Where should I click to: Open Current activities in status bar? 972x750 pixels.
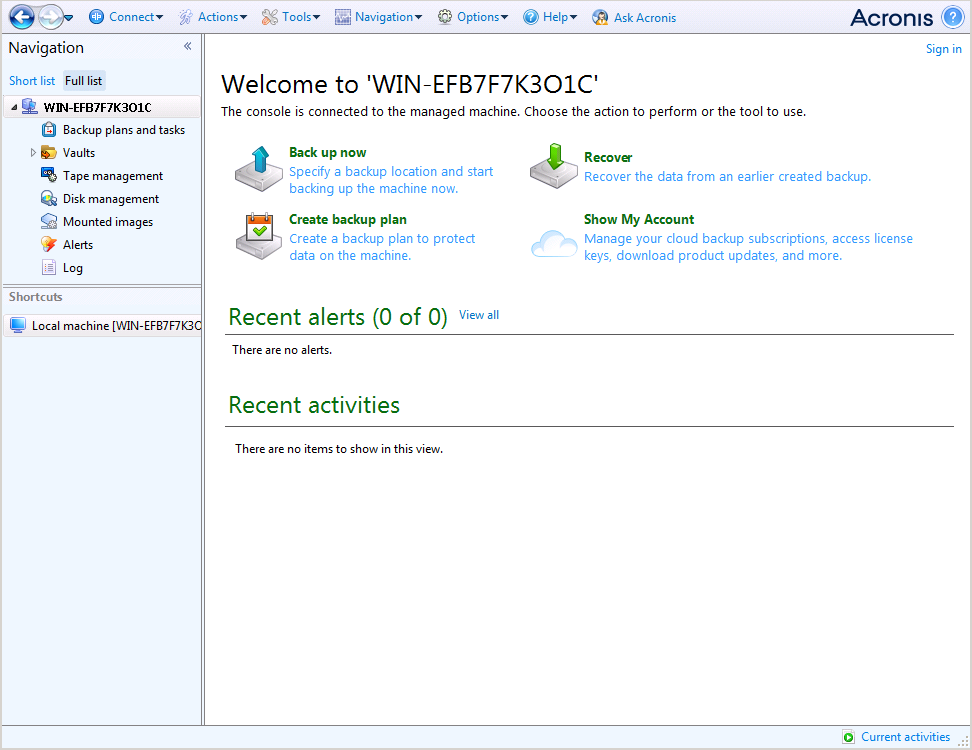coord(905,736)
